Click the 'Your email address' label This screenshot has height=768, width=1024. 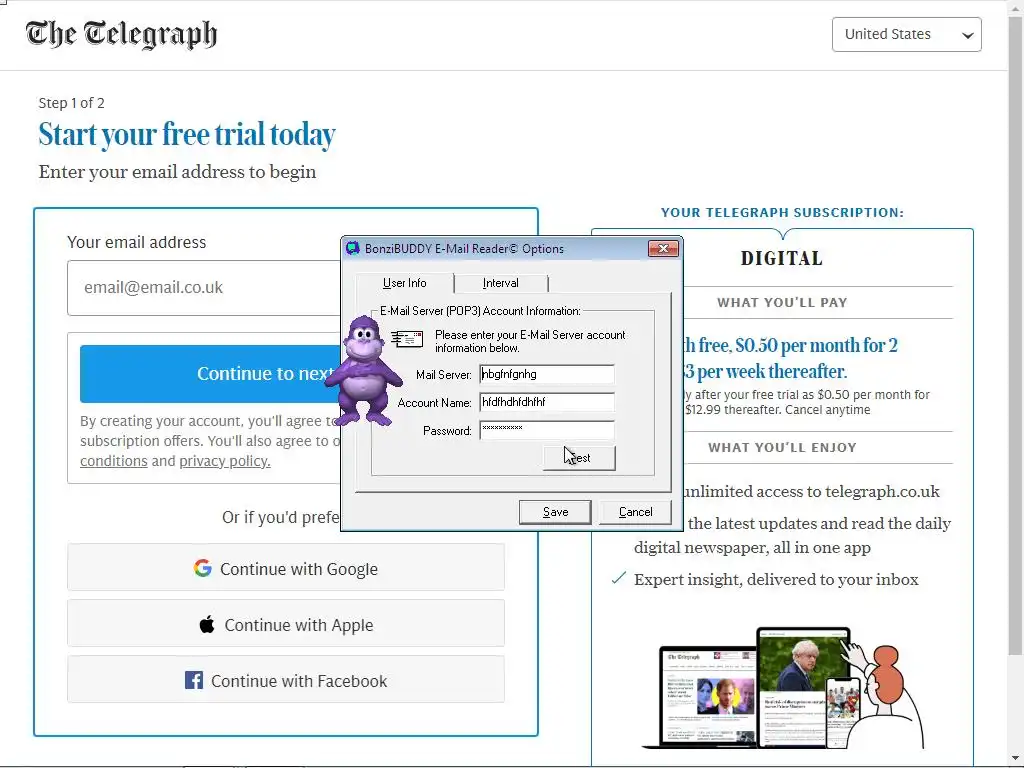(136, 242)
